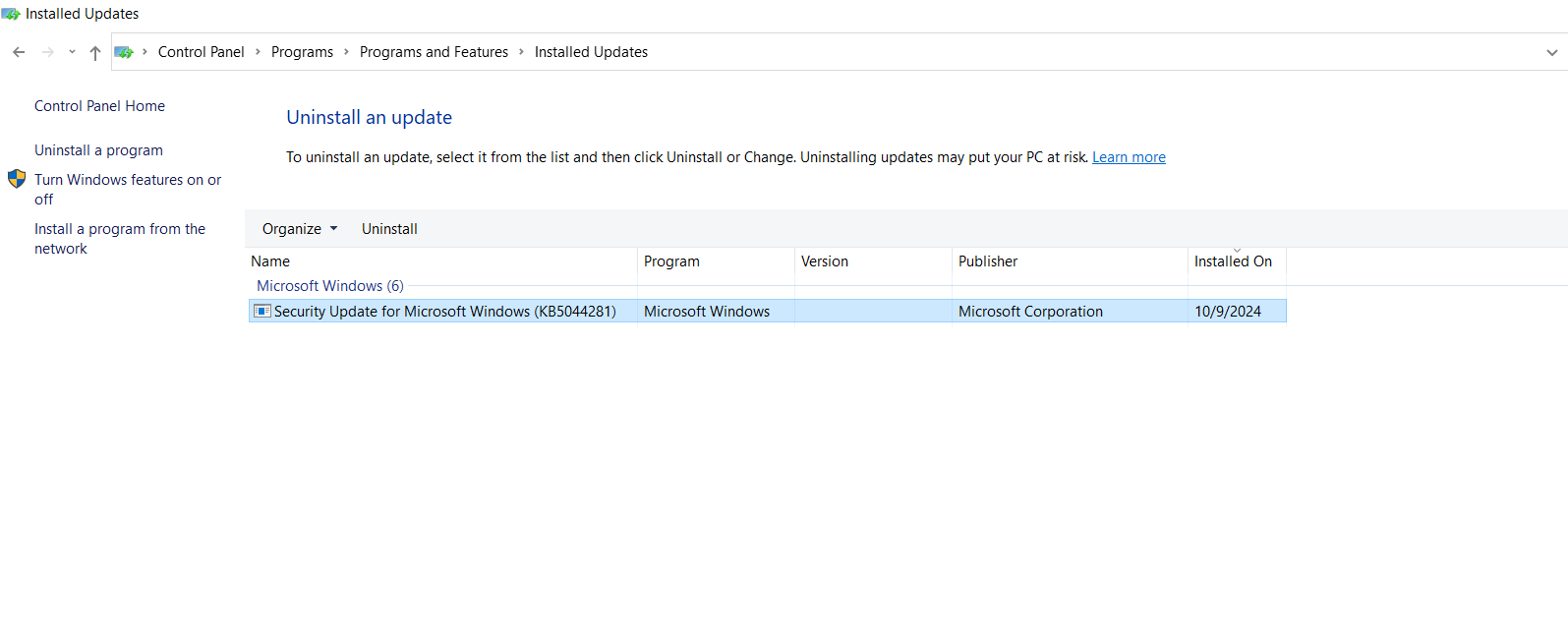Click the shield icon beside Windows features
Viewport: 1568px width, 637px height.
(x=17, y=179)
